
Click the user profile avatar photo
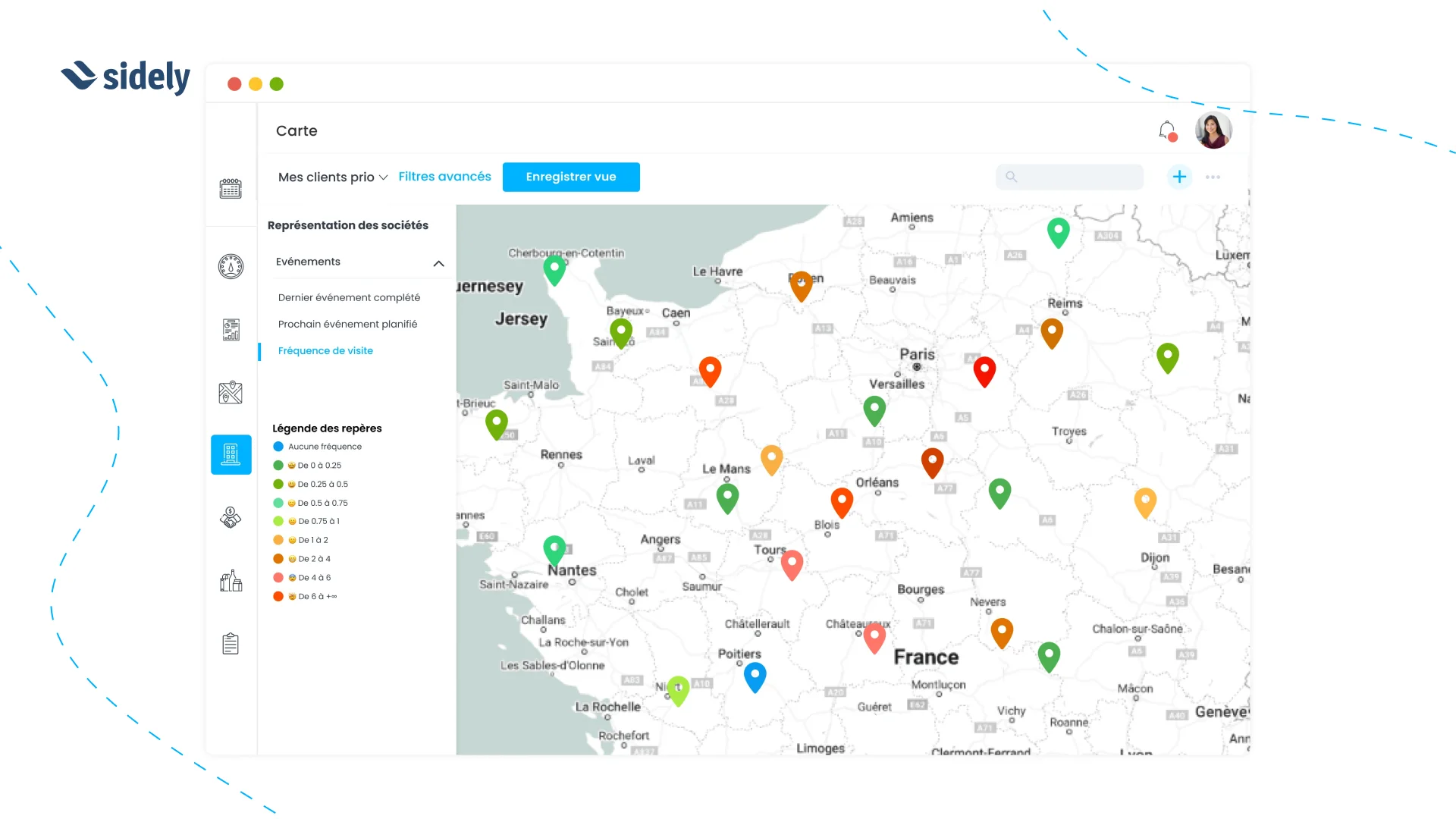pyautogui.click(x=1213, y=130)
